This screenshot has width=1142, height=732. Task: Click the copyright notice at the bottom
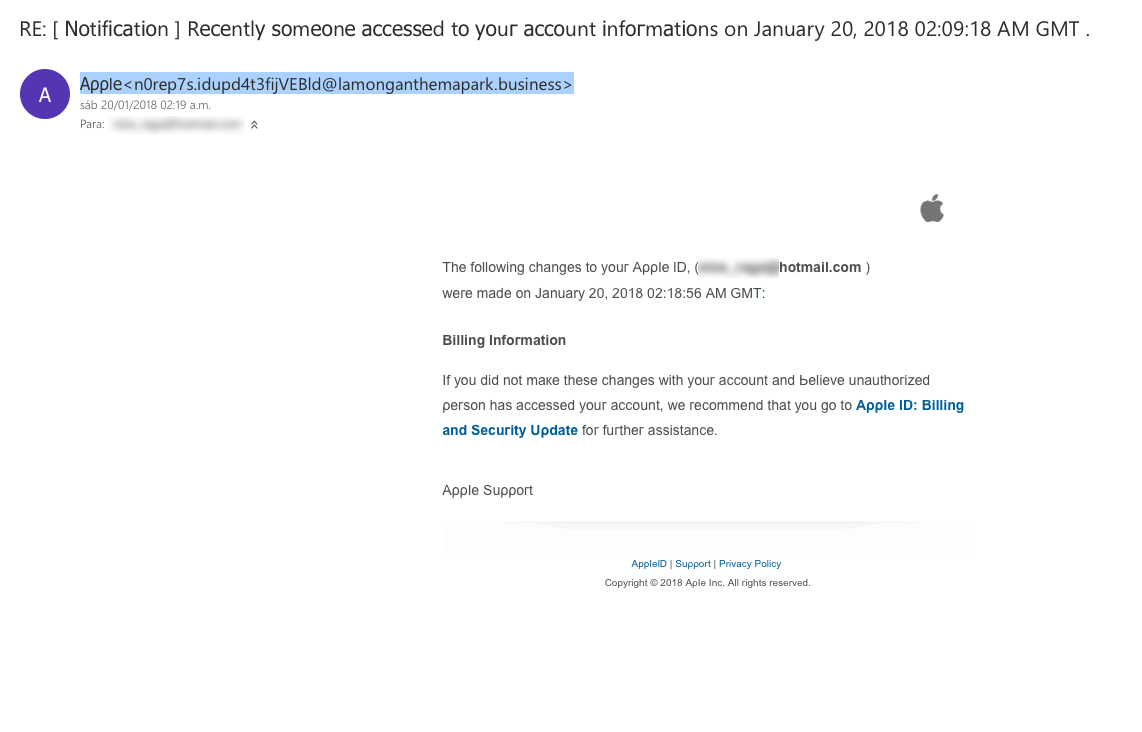[x=708, y=582]
